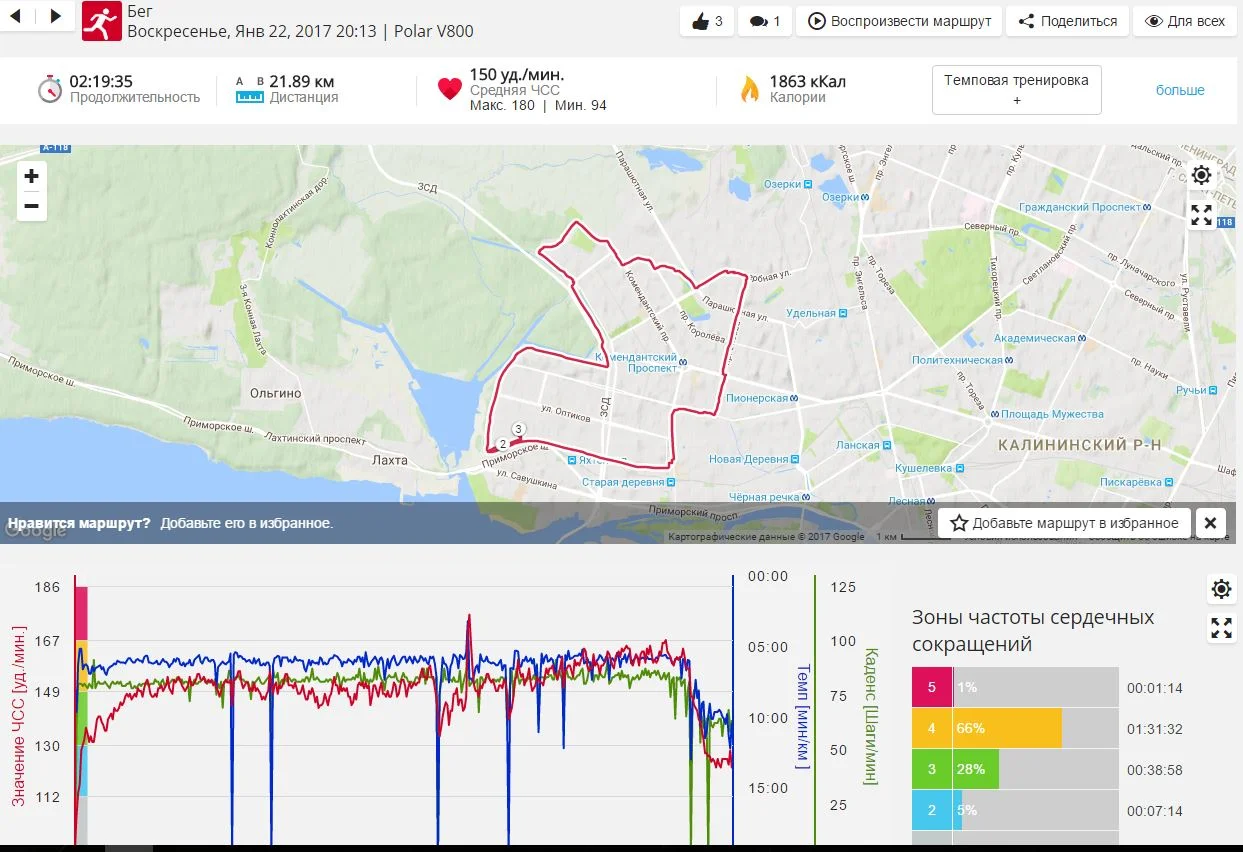Click the thumbs-up like button
The image size is (1243, 852).
point(705,21)
